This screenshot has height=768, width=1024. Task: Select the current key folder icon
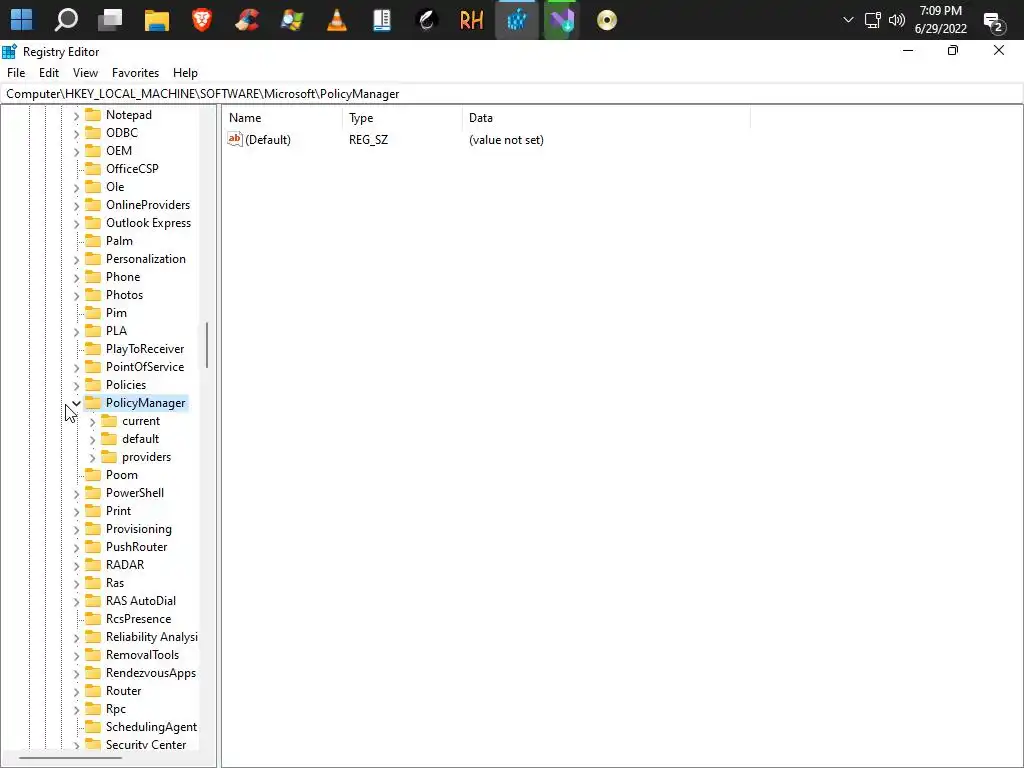click(x=110, y=421)
